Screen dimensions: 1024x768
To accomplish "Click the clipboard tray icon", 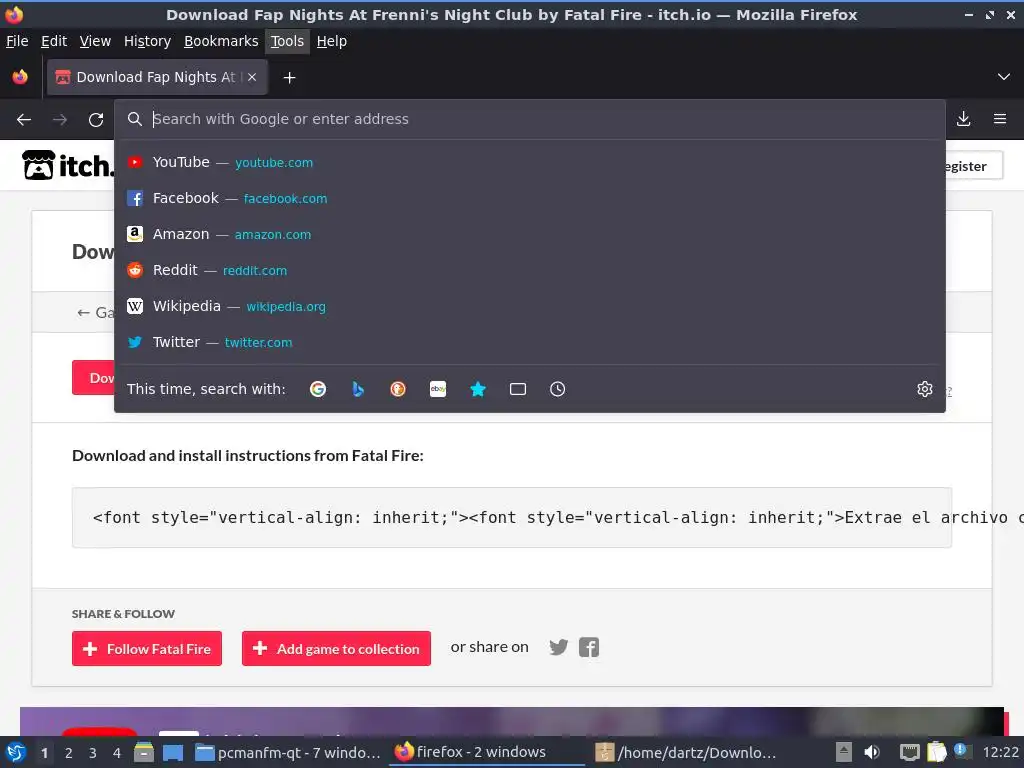I will pos(936,752).
